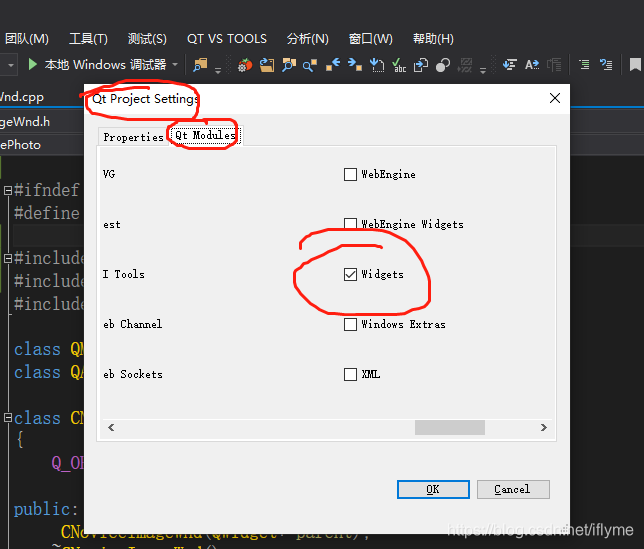Click the two overlapping circles icon
Image resolution: width=644 pixels, height=549 pixels.
pos(443,65)
